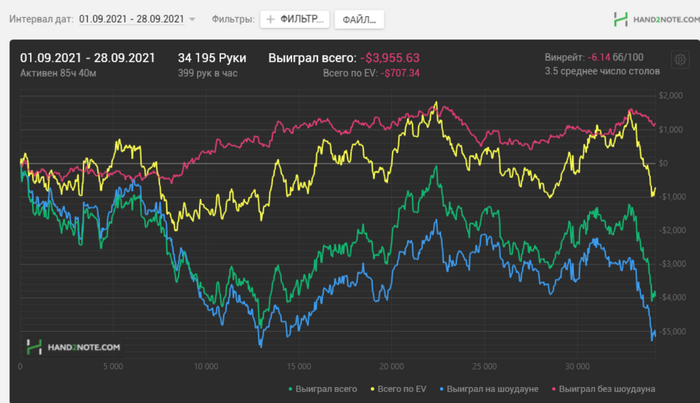The image size is (700, 403).
Task: Click the Активен 85ч 40м activity text
Action: pyautogui.click(x=58, y=73)
